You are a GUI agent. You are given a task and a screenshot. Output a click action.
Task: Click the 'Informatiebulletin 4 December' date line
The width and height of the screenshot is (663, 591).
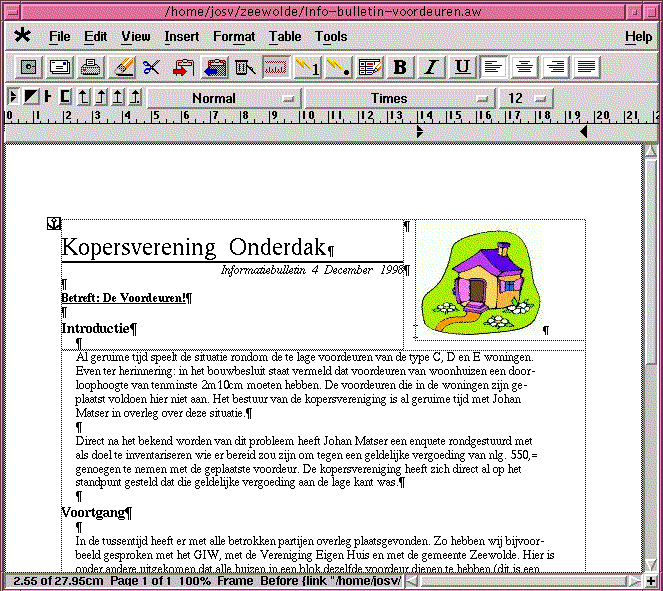(x=312, y=270)
